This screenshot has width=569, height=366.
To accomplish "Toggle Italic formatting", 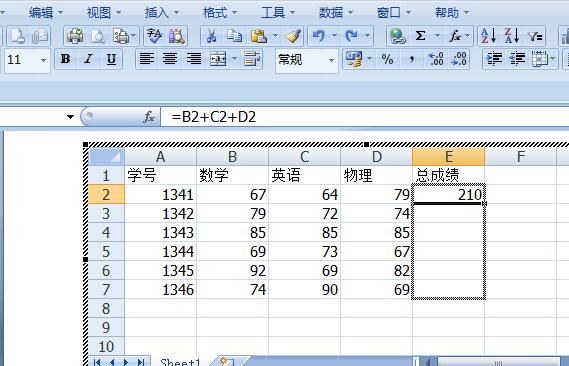I will click(x=88, y=59).
